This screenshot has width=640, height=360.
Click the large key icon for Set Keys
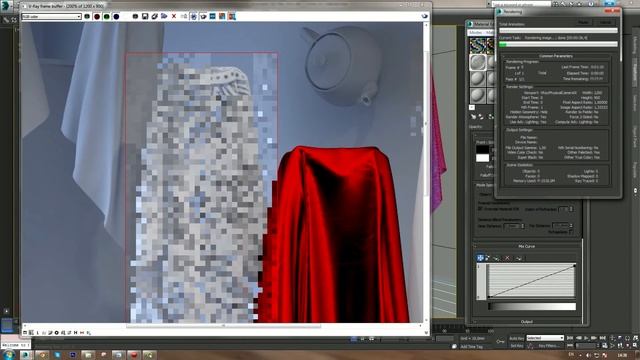click(500, 342)
